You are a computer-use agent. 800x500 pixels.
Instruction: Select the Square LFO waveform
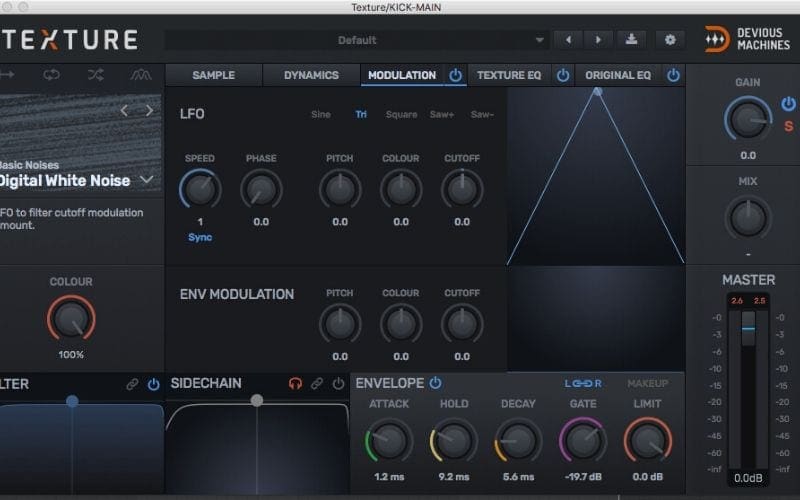402,114
